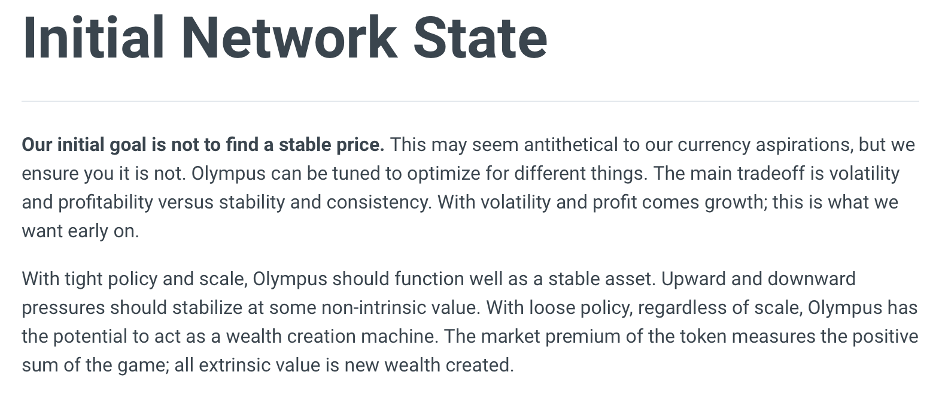The height and width of the screenshot is (418, 936).
Task: Click the horizontal divider below the heading
Action: tap(470, 102)
